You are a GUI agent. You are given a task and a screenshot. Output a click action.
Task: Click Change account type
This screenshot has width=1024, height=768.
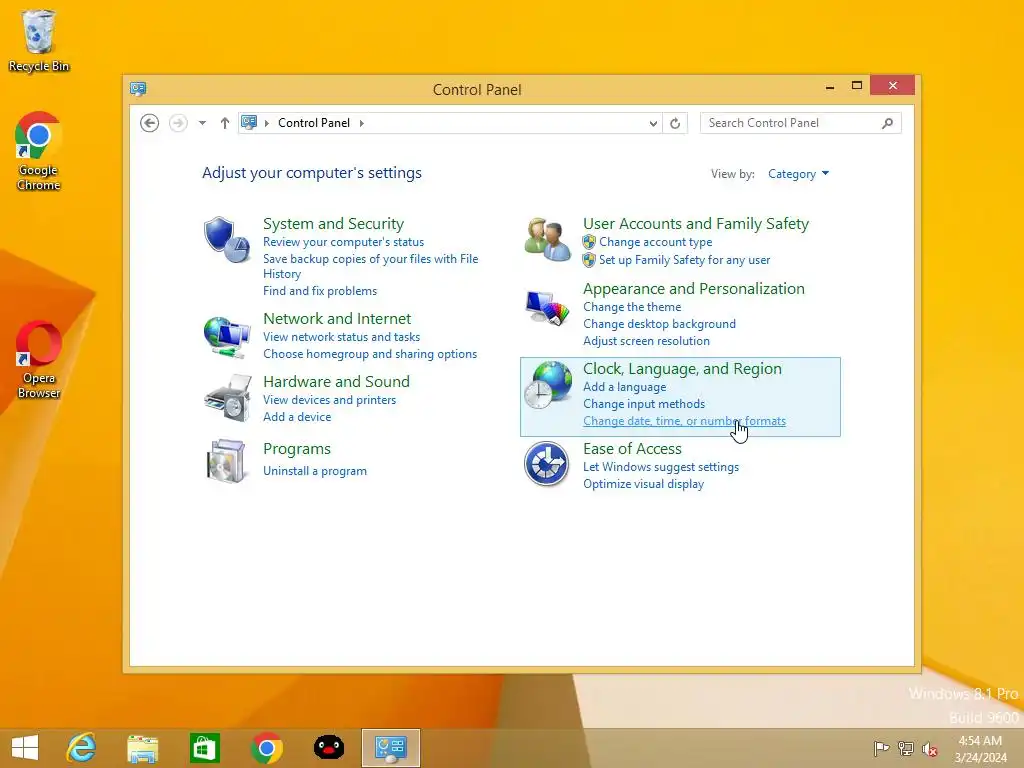(x=656, y=242)
